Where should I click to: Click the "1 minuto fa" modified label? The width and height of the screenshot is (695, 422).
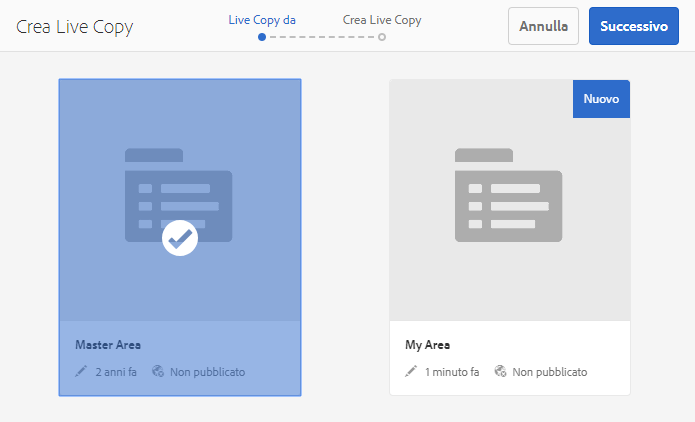tap(452, 372)
